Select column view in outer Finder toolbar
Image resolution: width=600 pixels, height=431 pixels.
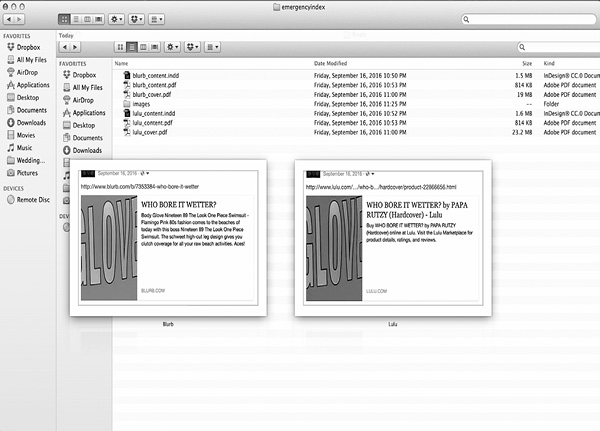(x=87, y=19)
